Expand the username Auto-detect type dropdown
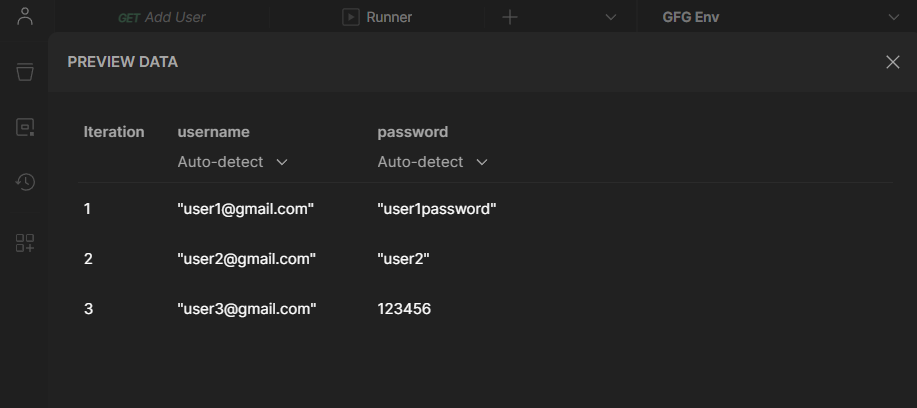Screen dimensions: 917x408 pos(233,162)
